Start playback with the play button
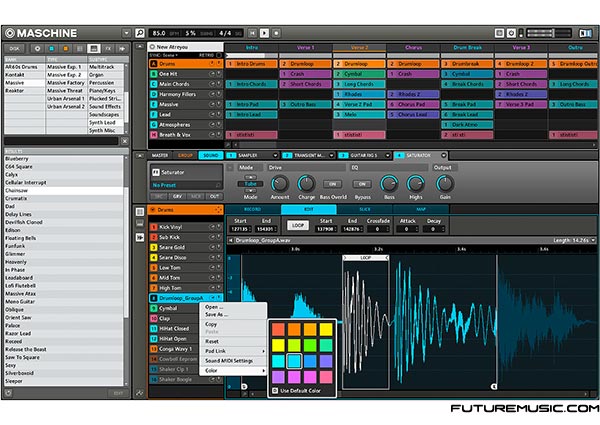 pos(264,33)
